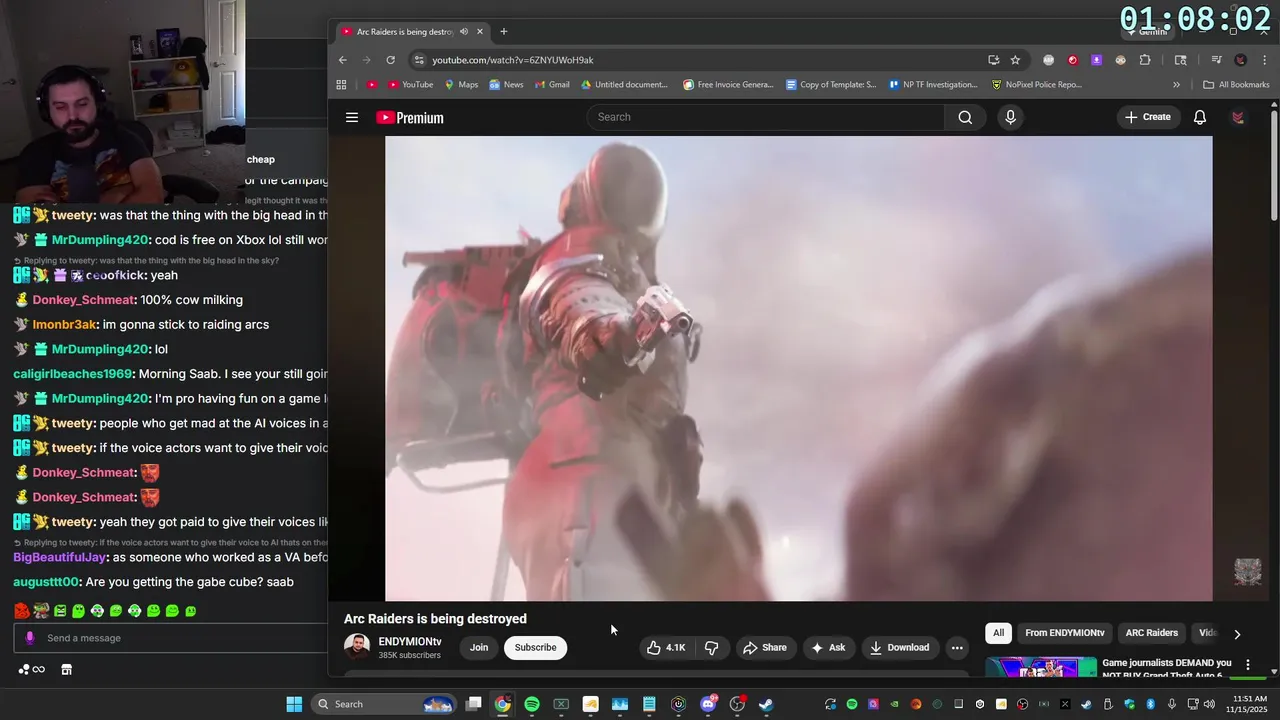Screen dimensions: 1280x720
Task: Open more actions menu beside Download
Action: 957,648
